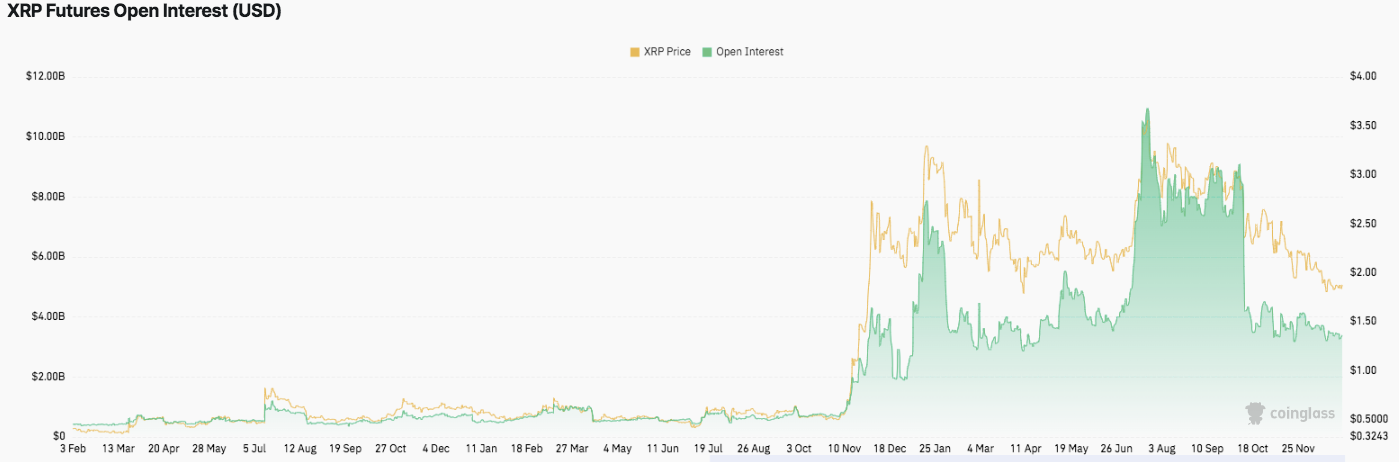Click the highest green open interest peak
1399x462 pixels.
coord(1147,110)
